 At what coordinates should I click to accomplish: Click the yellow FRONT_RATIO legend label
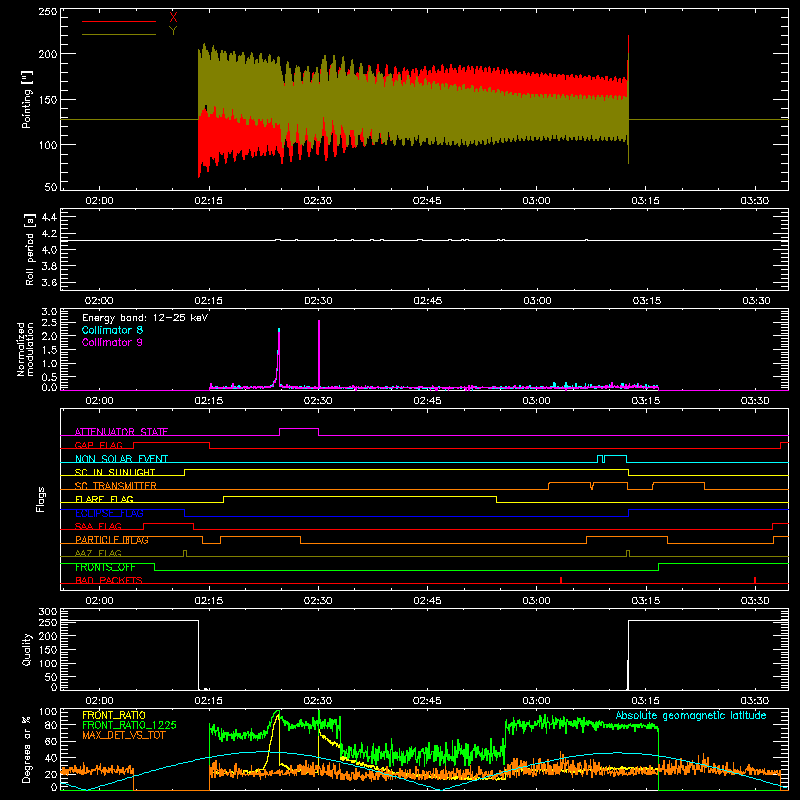click(114, 715)
